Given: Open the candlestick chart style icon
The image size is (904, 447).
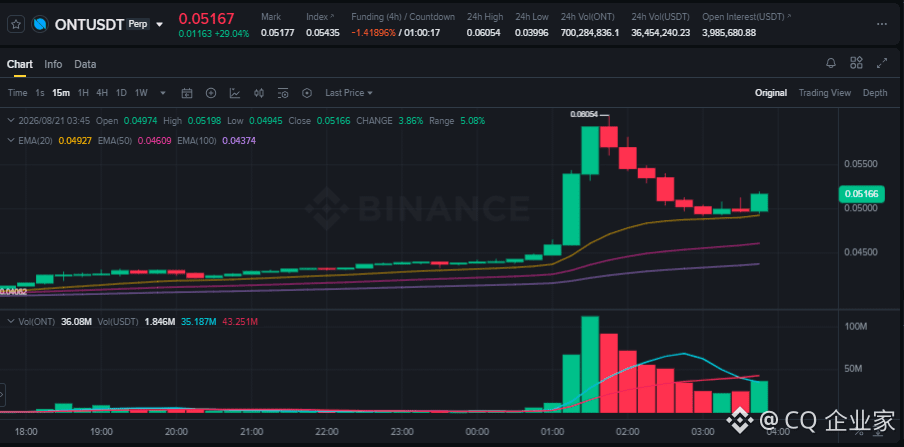Looking at the screenshot, I should [x=259, y=93].
